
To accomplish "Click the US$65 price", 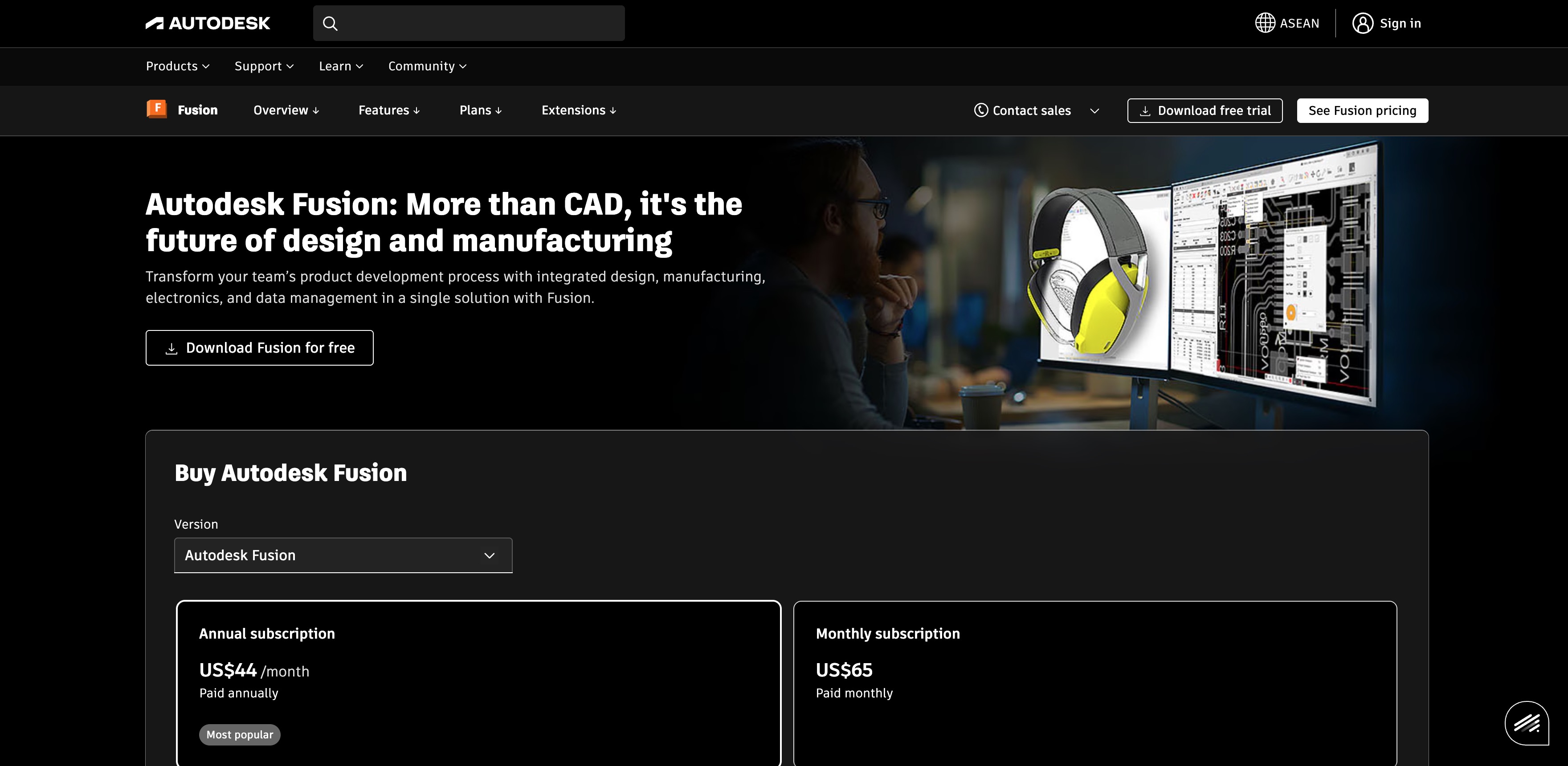I will tap(844, 670).
